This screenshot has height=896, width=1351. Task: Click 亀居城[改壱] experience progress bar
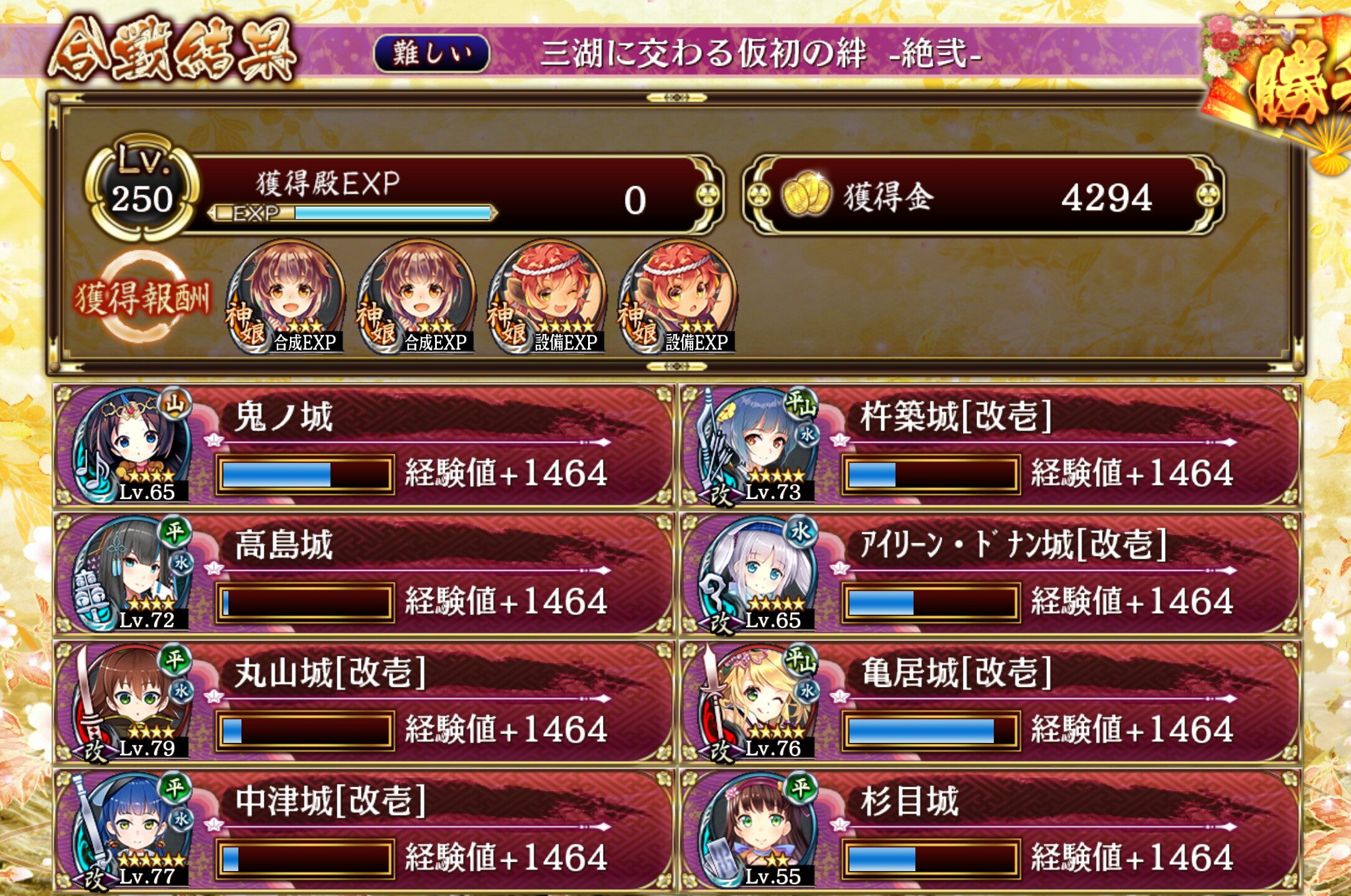[x=931, y=730]
